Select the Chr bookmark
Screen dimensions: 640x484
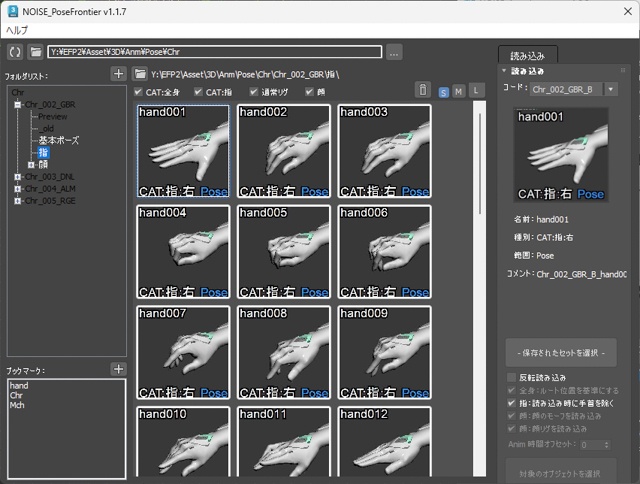point(16,395)
